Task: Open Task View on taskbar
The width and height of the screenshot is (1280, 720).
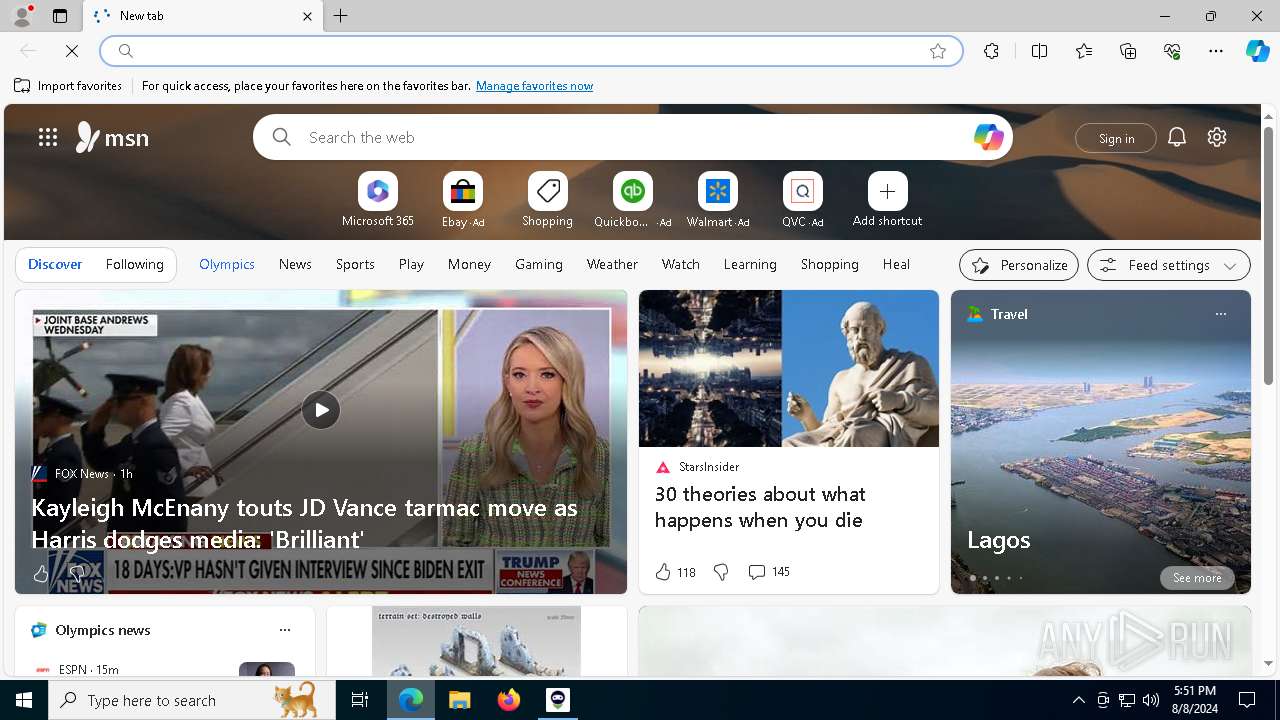Action: (360, 700)
